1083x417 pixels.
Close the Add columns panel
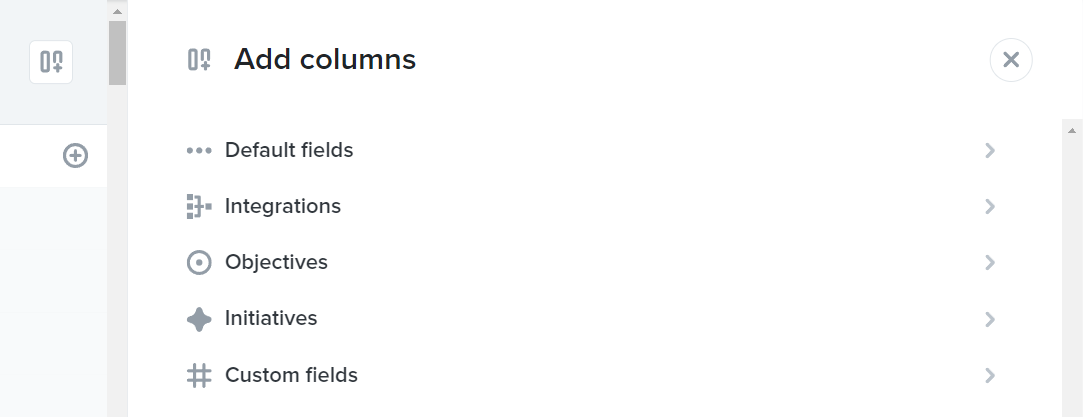1011,60
